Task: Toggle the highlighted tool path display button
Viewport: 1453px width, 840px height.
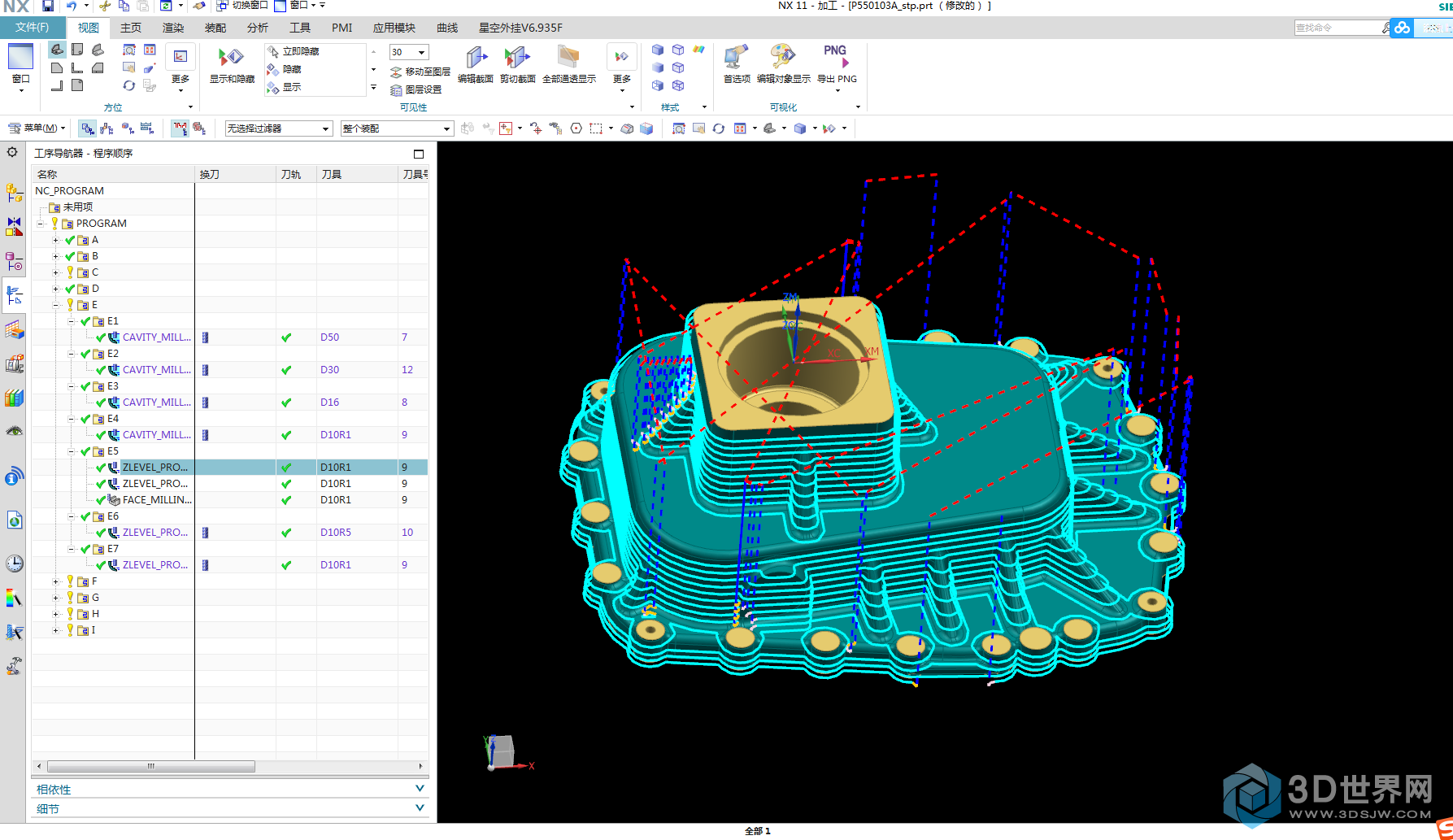Action: click(x=180, y=128)
